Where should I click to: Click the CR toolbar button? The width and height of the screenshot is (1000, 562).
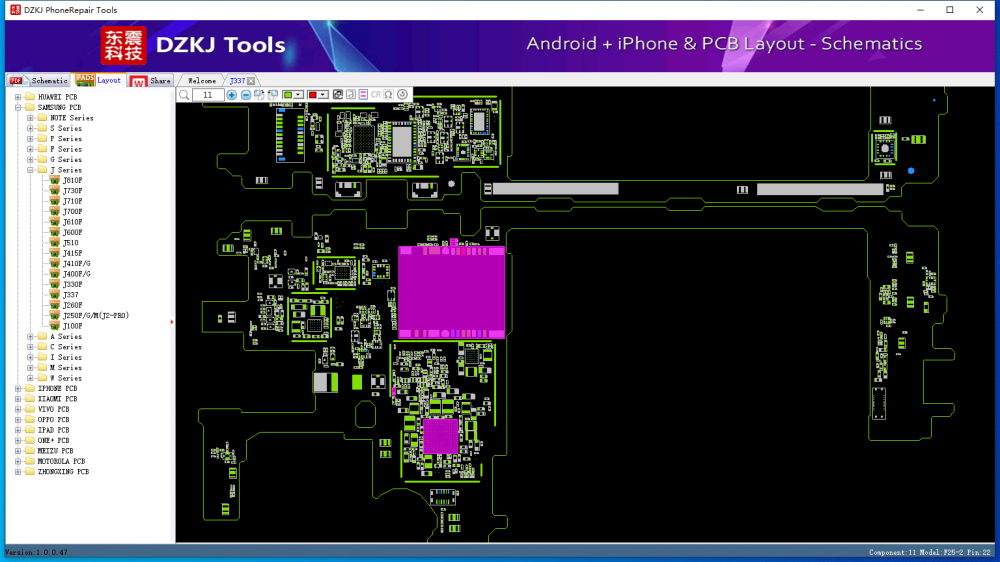pyautogui.click(x=376, y=95)
